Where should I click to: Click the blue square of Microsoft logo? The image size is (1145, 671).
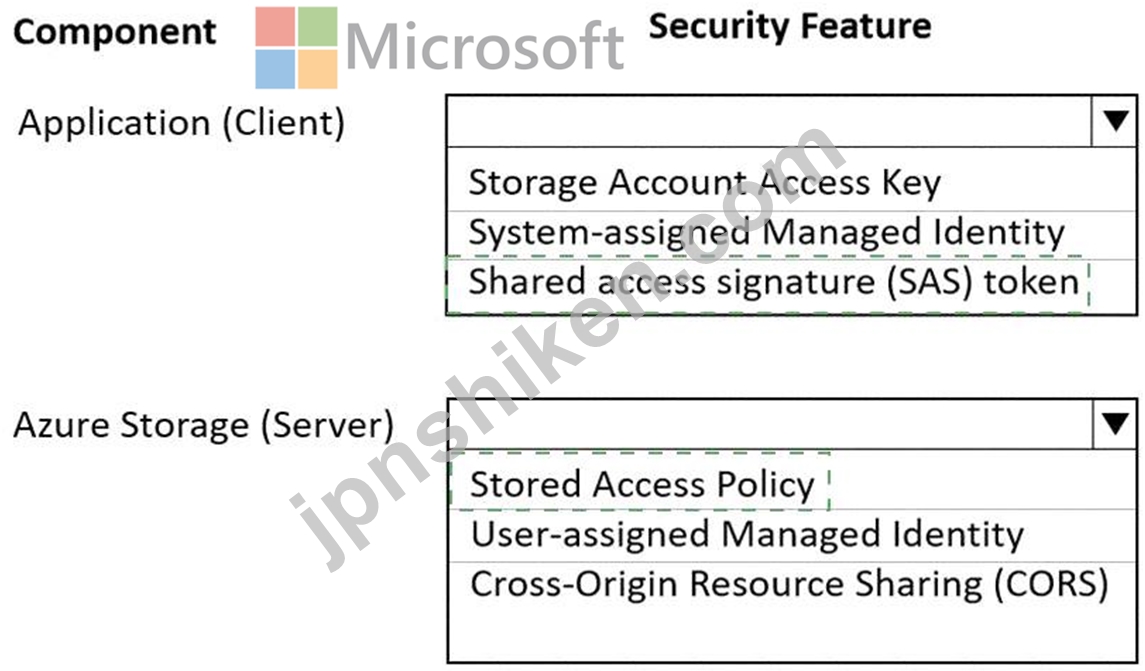(275, 69)
